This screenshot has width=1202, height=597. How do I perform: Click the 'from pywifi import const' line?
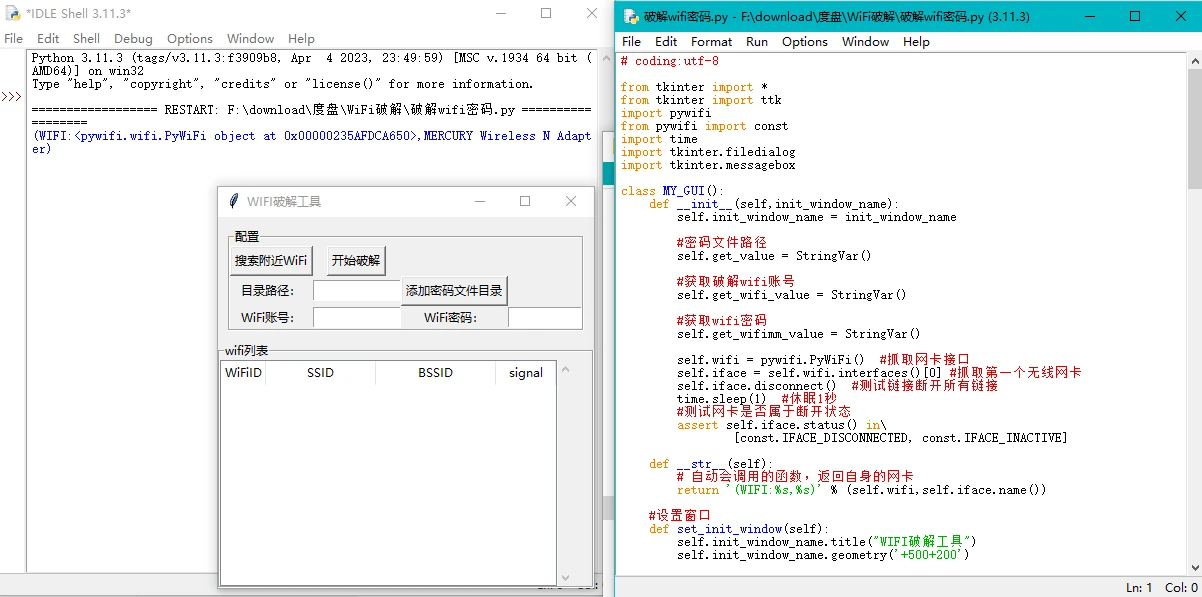[x=704, y=126]
